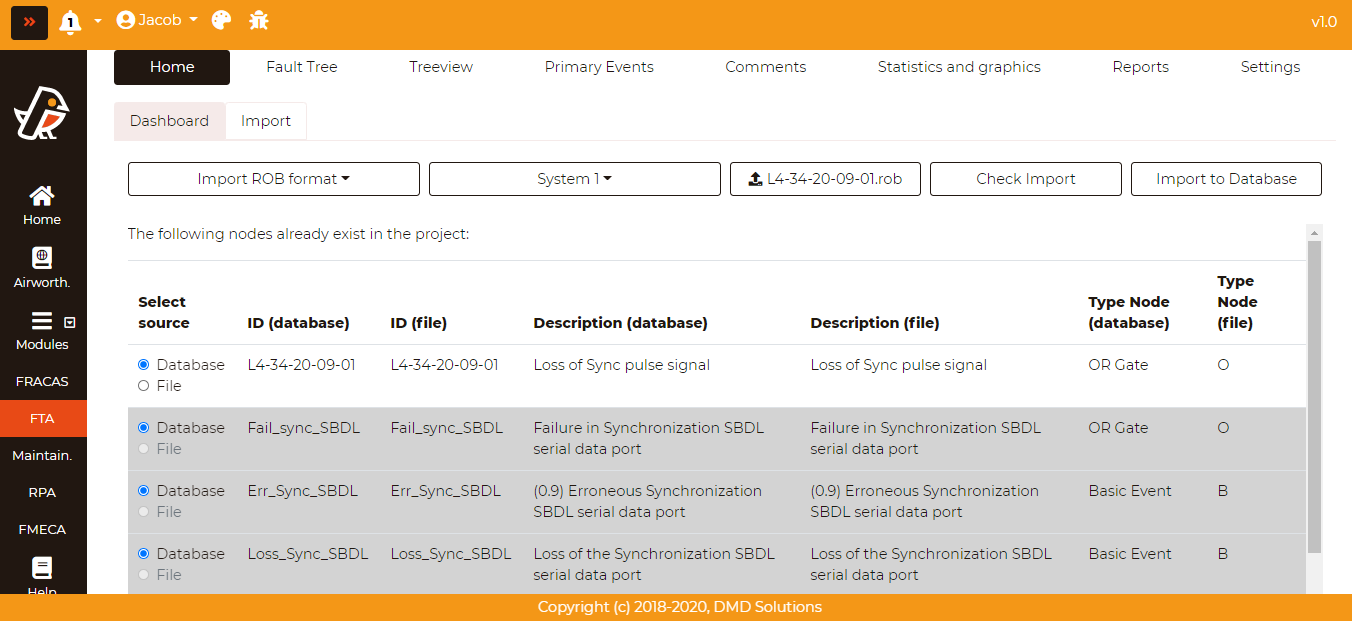This screenshot has width=1352, height=621.
Task: Expand the Import ROB format dropdown
Action: (274, 179)
